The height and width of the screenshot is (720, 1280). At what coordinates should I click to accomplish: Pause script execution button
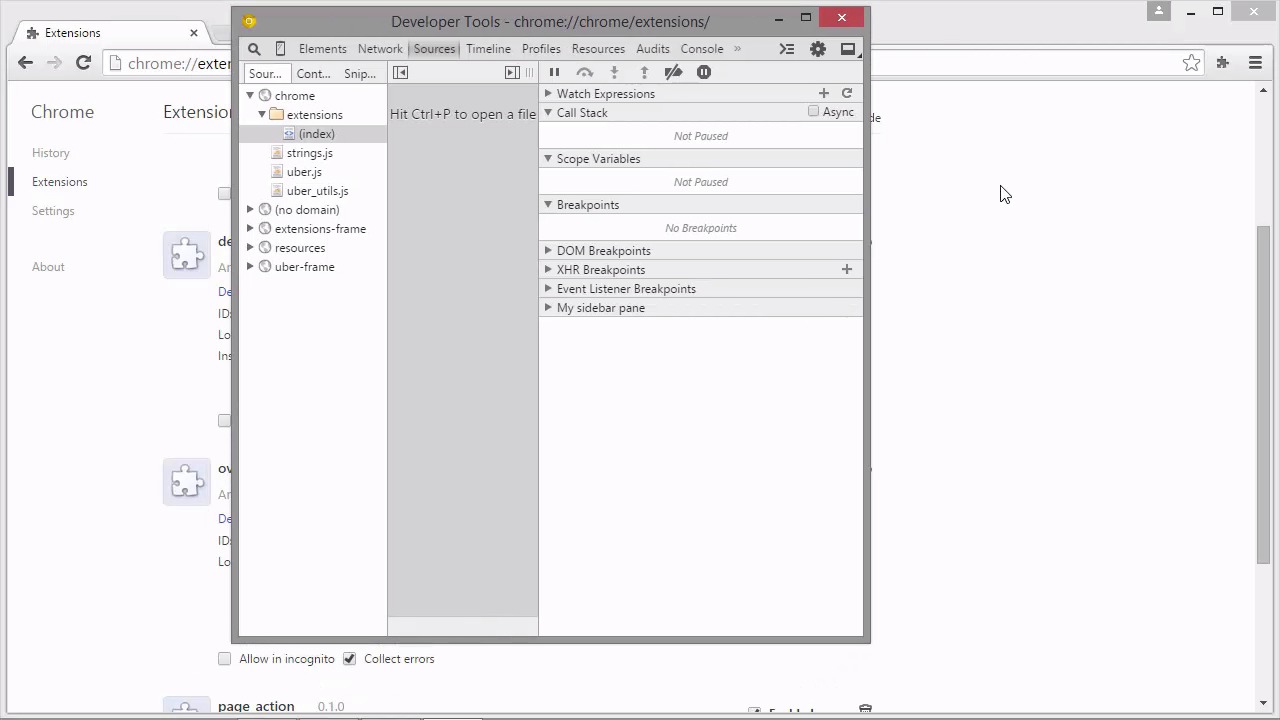click(554, 72)
